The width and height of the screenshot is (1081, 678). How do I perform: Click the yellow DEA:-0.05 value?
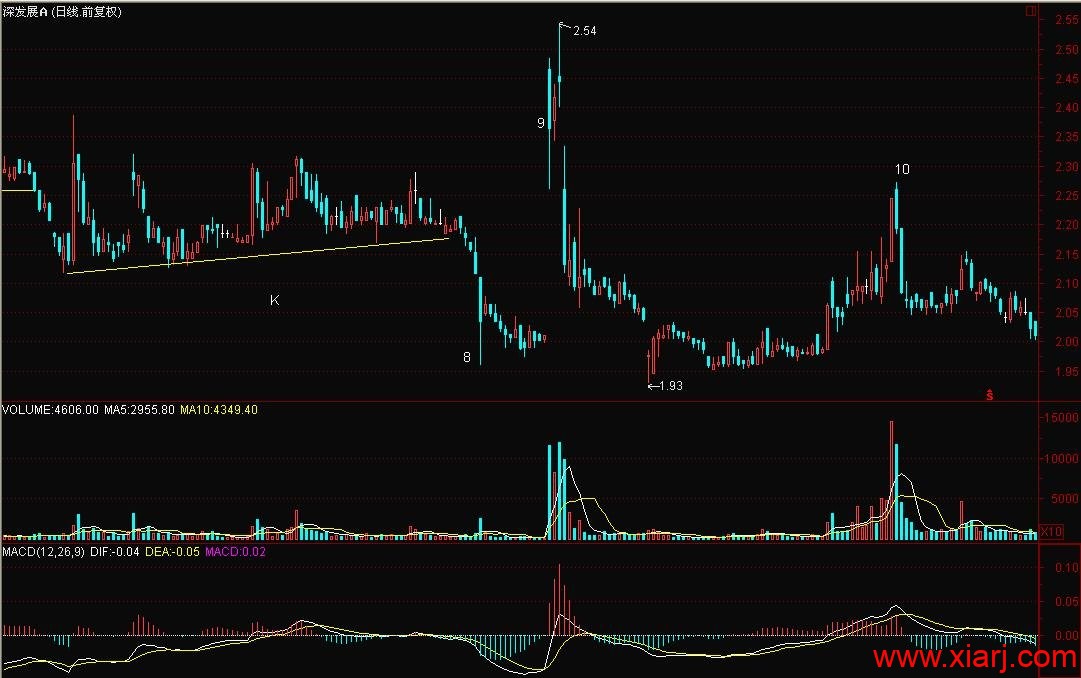point(172,552)
